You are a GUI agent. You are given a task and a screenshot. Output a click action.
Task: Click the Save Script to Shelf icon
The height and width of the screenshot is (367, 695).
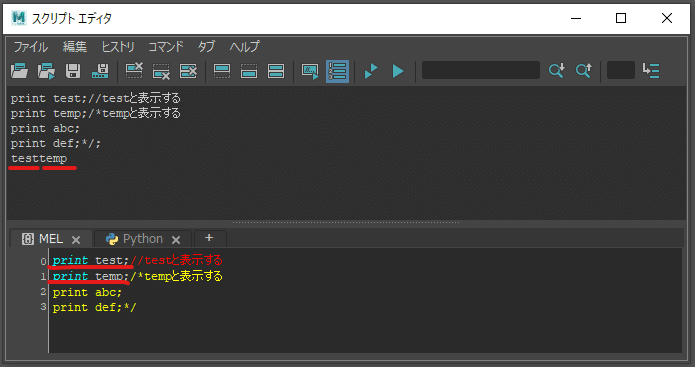pyautogui.click(x=100, y=71)
